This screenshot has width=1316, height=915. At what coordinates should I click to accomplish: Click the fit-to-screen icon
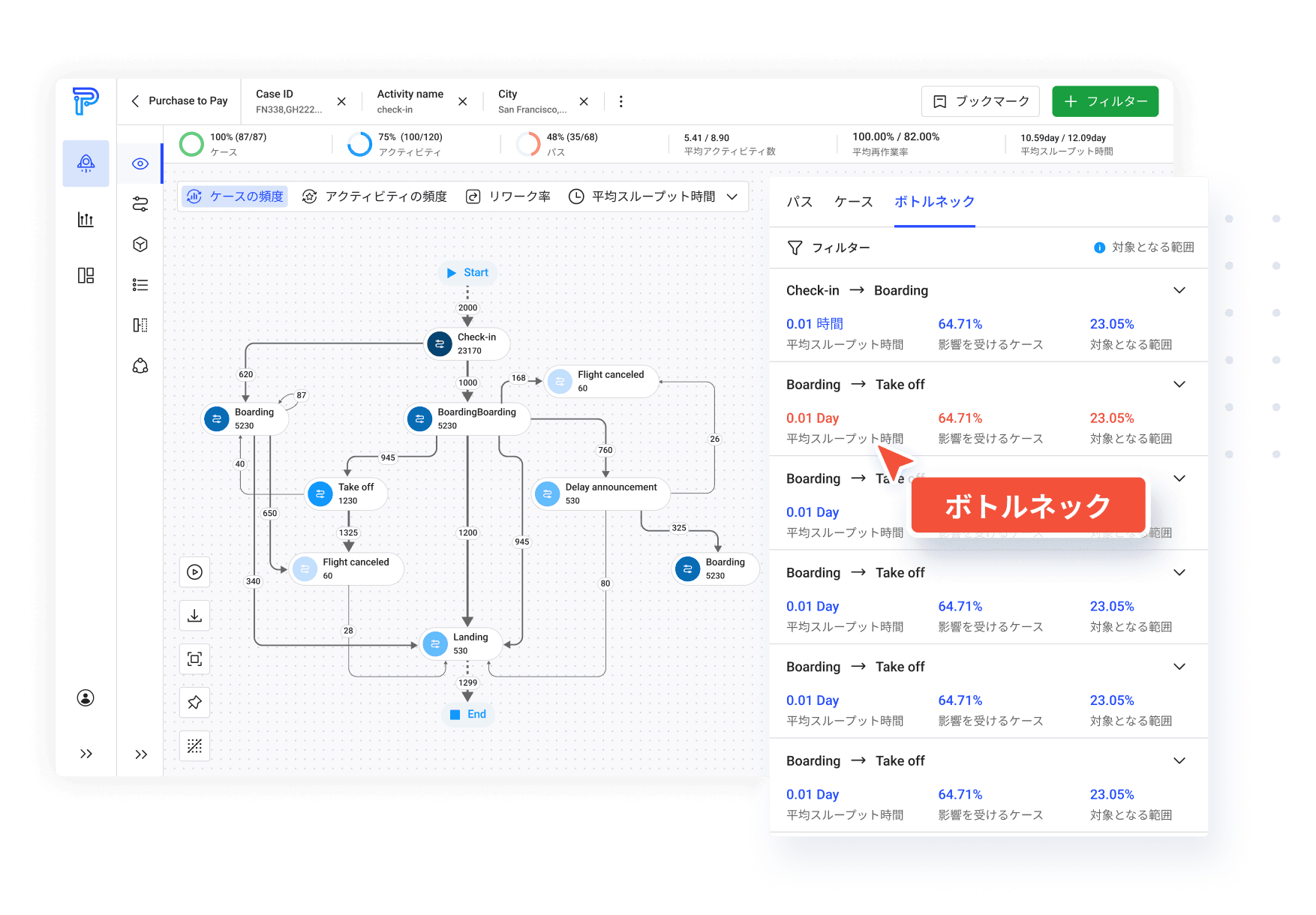(x=194, y=659)
